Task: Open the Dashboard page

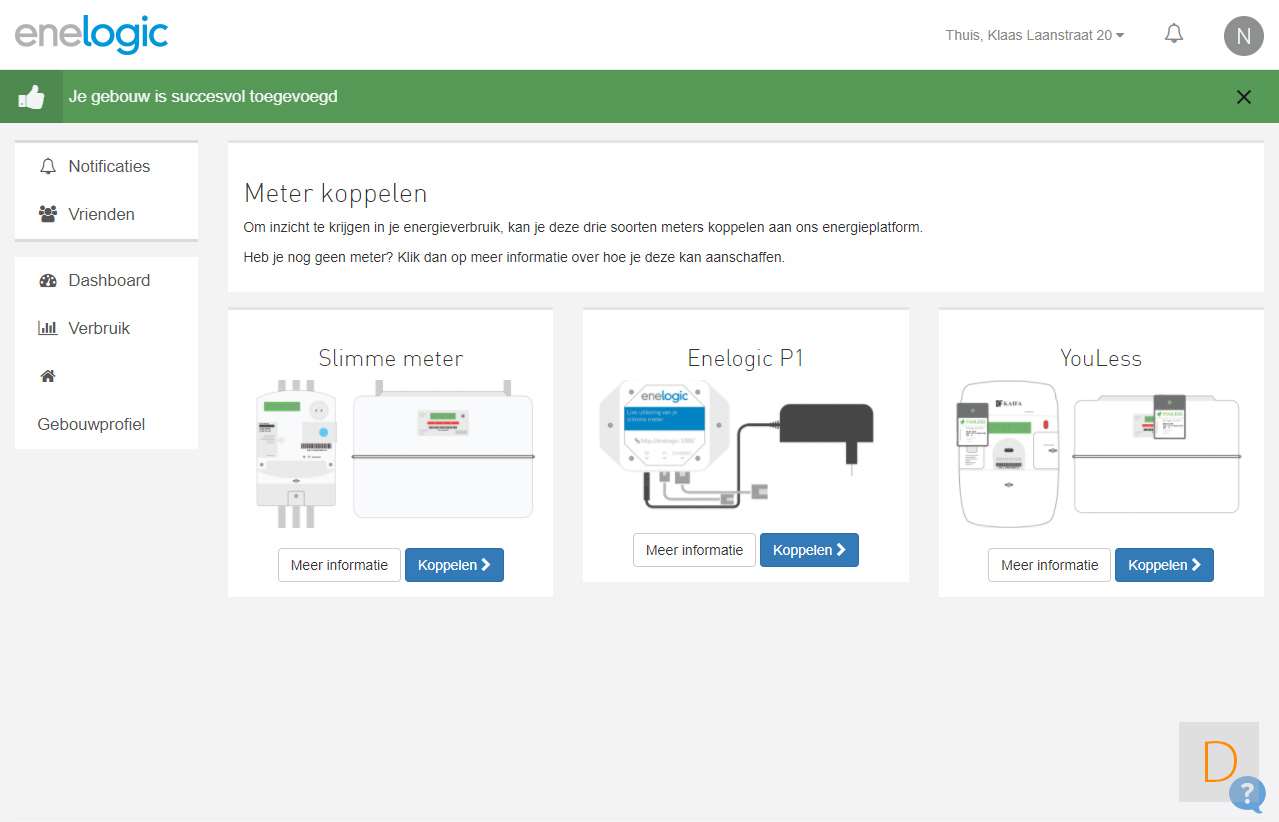Action: 108,280
